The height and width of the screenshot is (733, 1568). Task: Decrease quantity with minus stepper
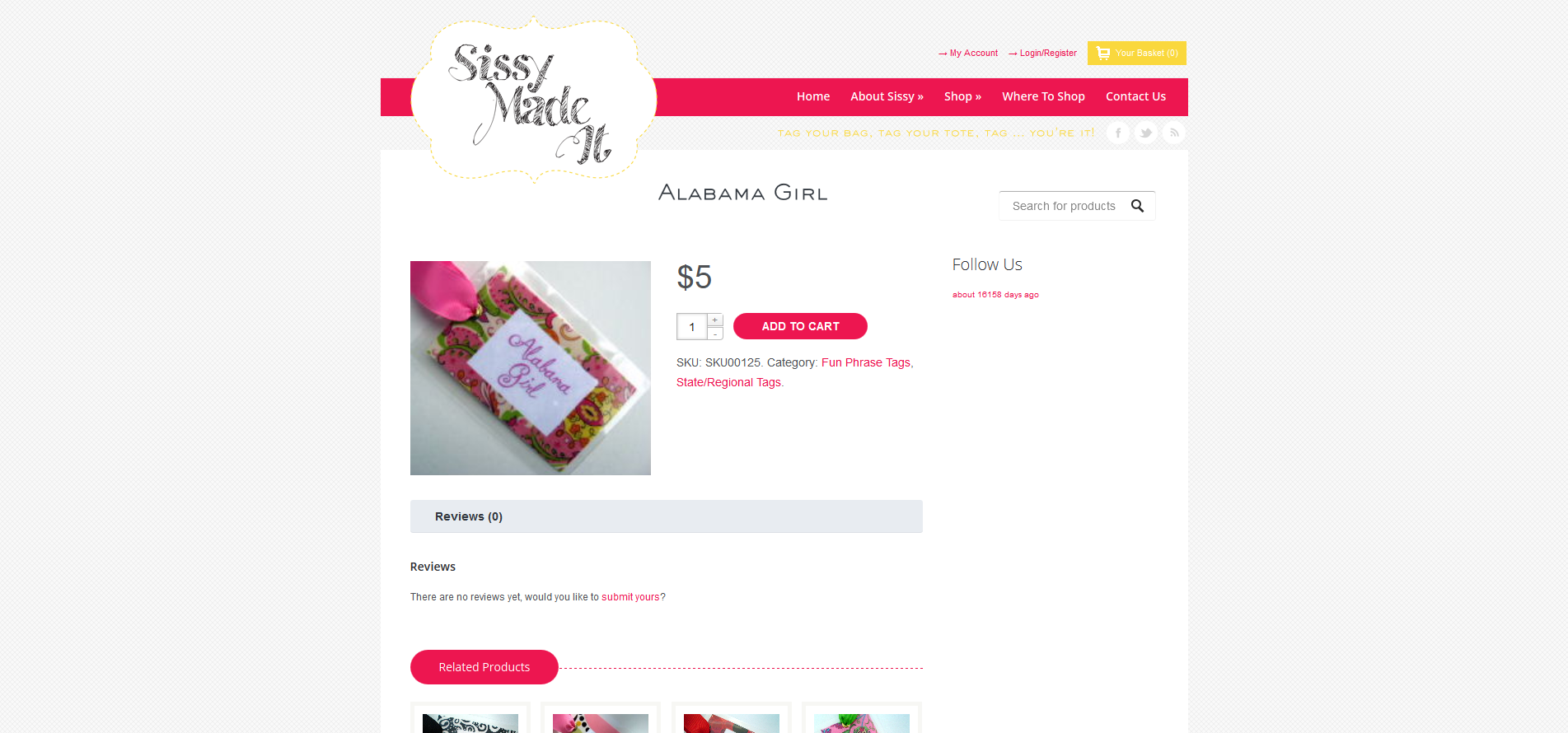click(x=715, y=334)
